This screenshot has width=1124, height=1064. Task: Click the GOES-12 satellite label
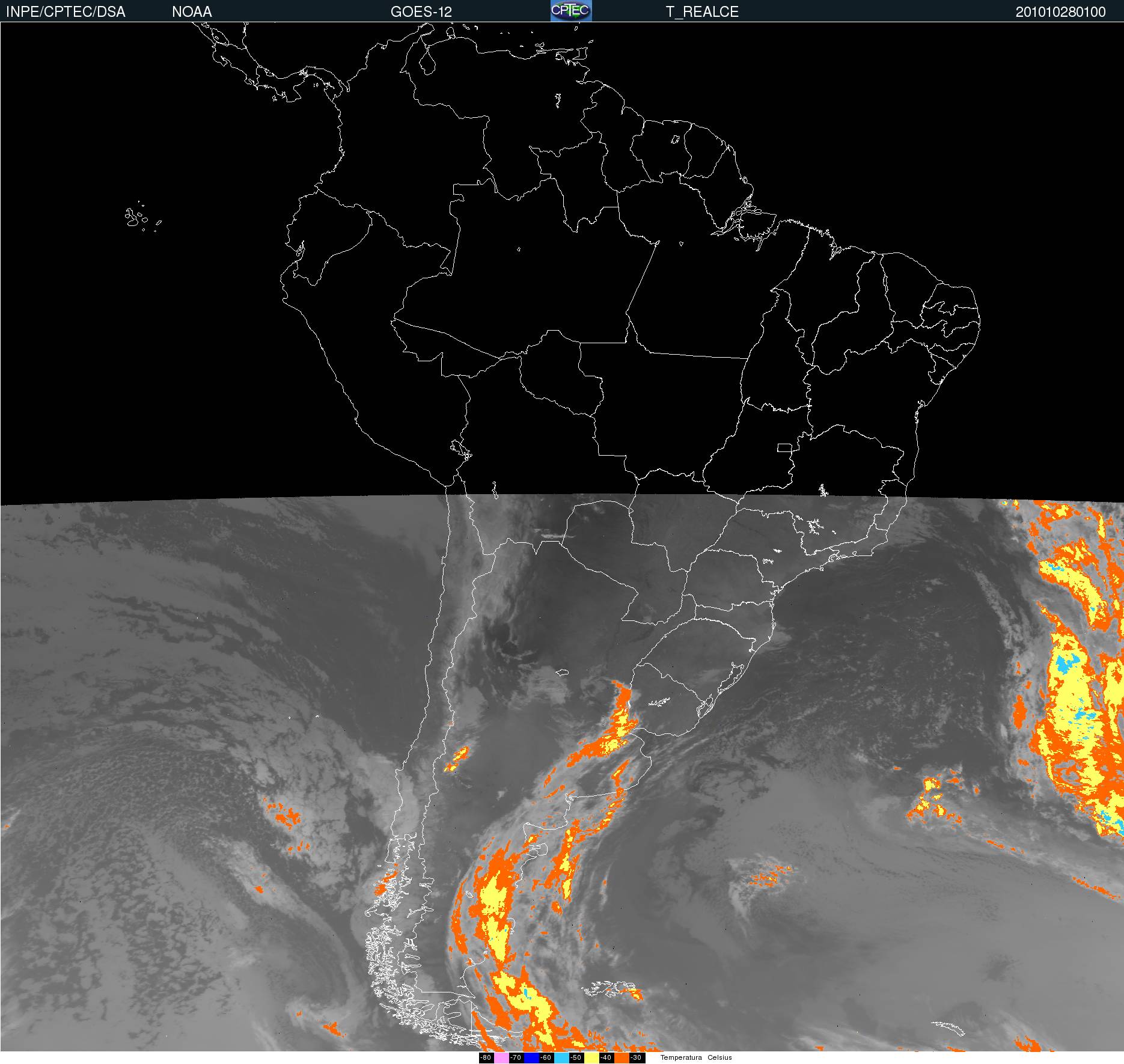point(421,12)
